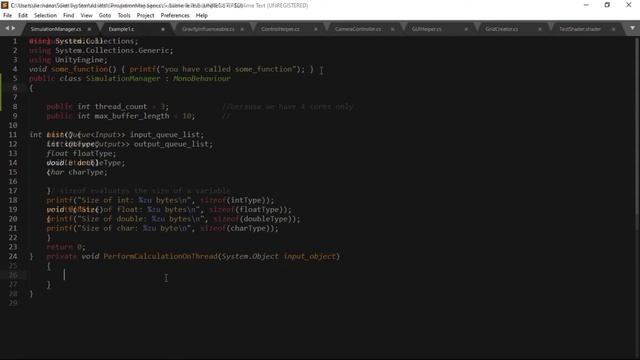Open the Selection menu
This screenshot has width=640, height=360.
coord(45,16)
